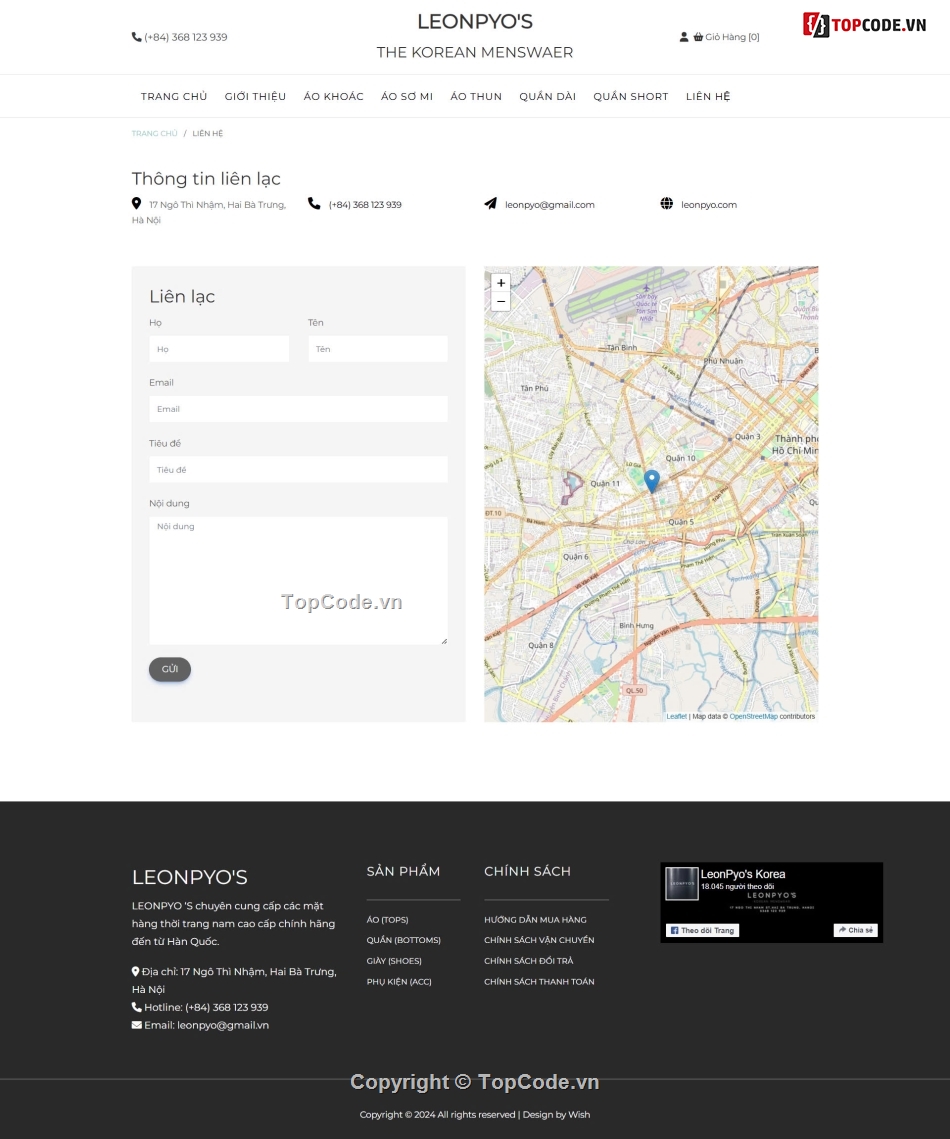The height and width of the screenshot is (1139, 950).
Task: Click the TopCode.vn logo
Action: tap(864, 25)
